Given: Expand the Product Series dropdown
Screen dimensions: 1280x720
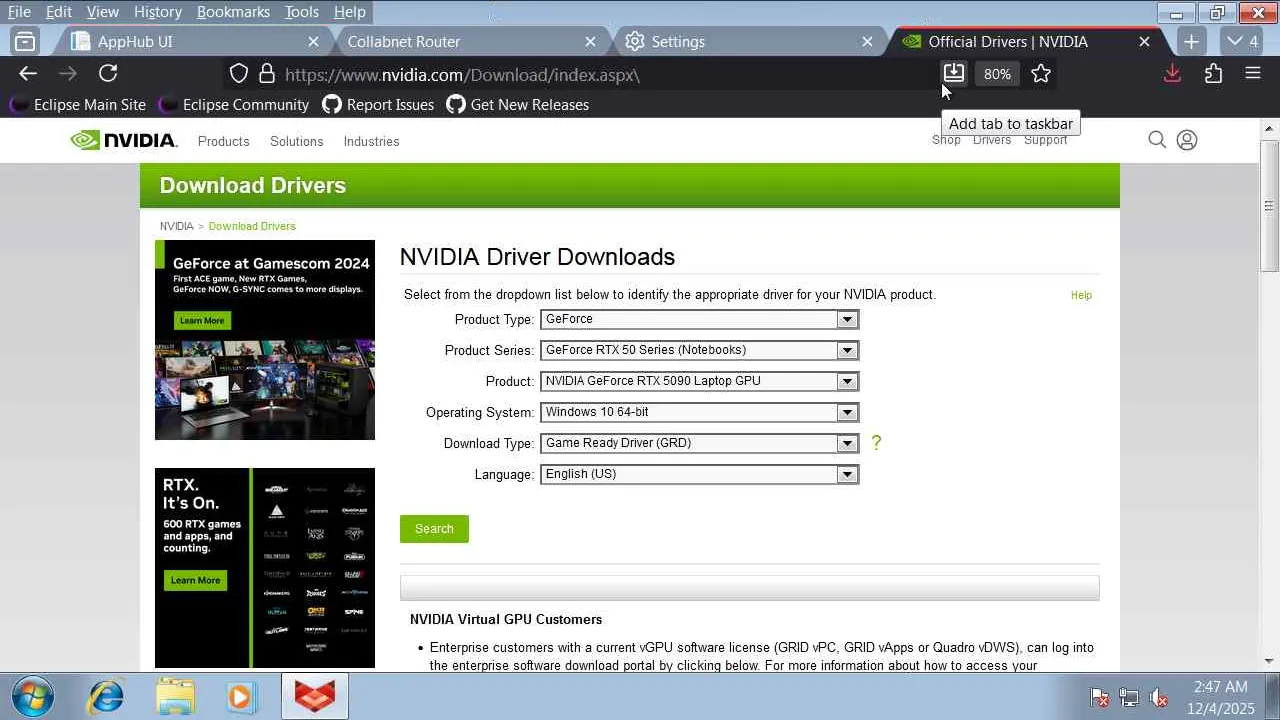Looking at the screenshot, I should [699, 350].
